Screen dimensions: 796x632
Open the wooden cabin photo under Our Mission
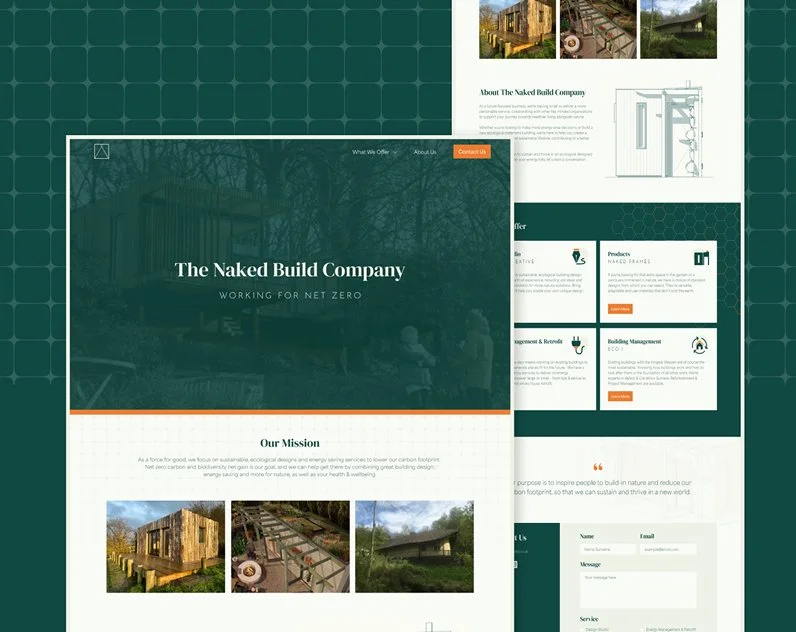click(x=165, y=546)
